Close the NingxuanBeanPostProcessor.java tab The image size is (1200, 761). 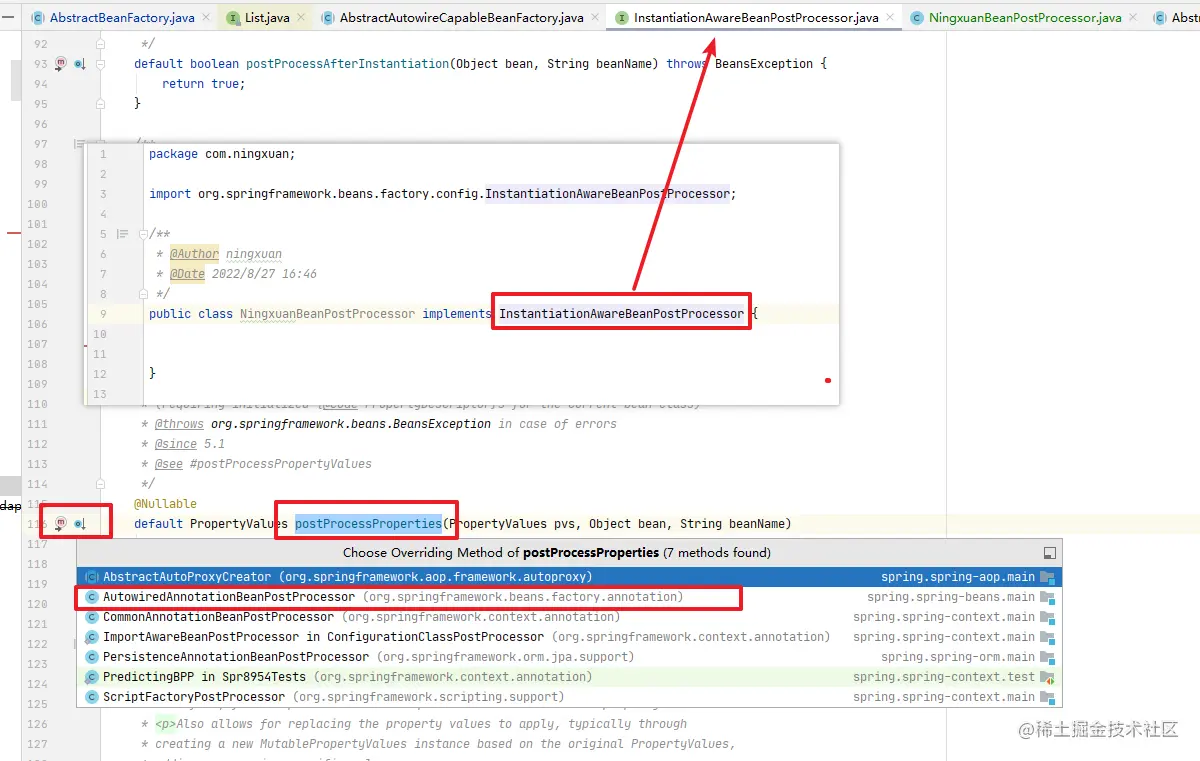click(x=1135, y=18)
